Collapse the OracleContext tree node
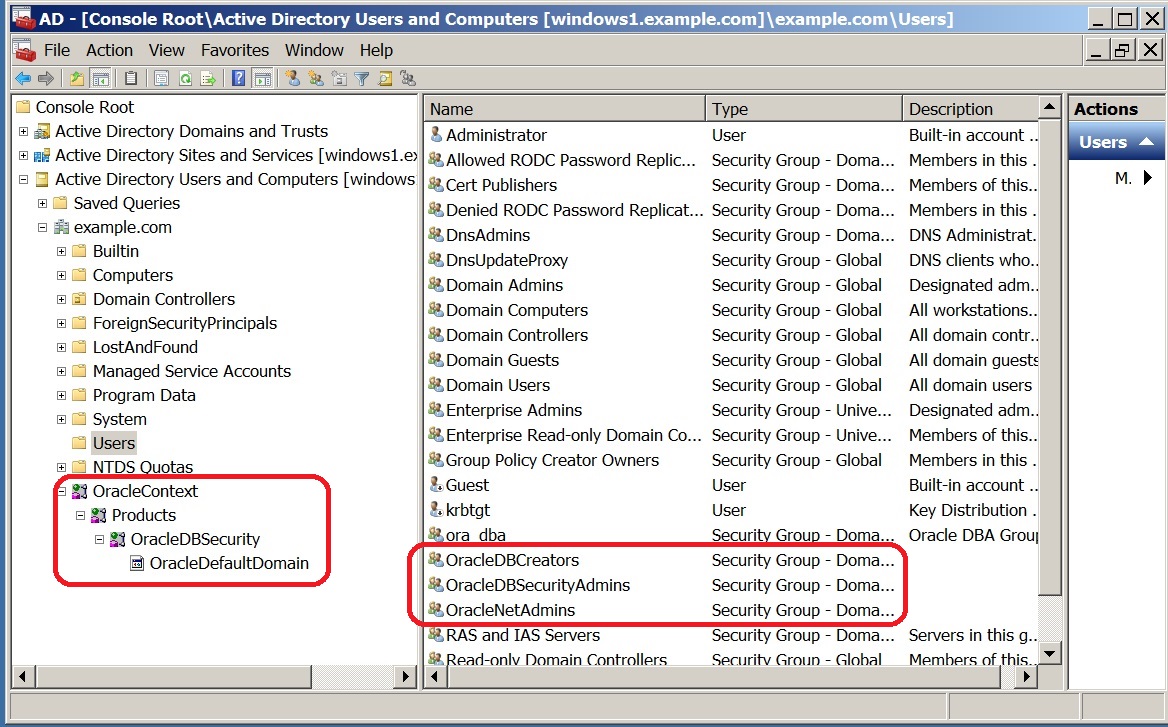The width and height of the screenshot is (1168, 727). coord(62,491)
